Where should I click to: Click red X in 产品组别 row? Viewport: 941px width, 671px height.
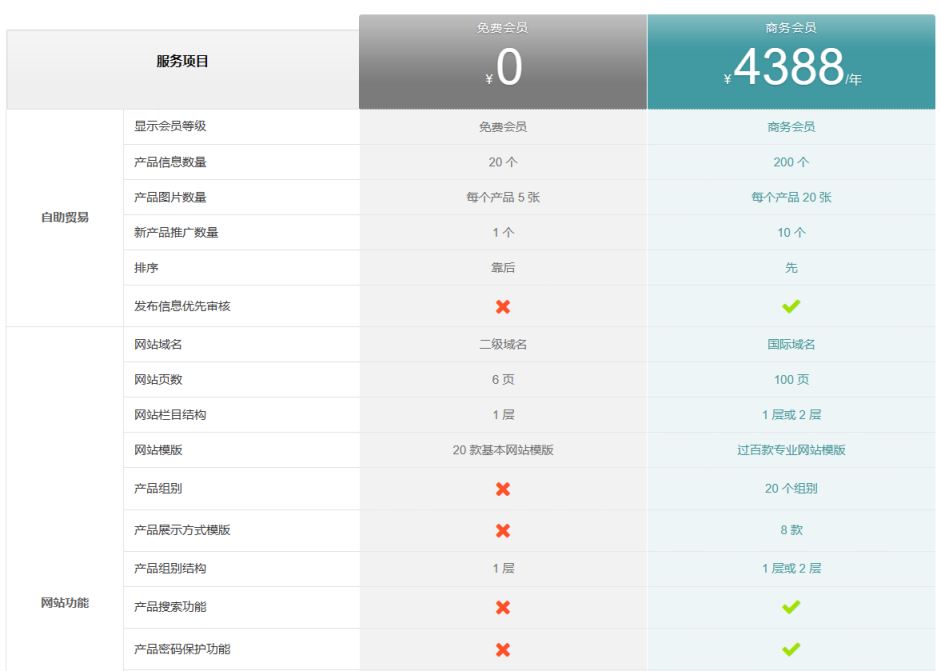coord(503,489)
